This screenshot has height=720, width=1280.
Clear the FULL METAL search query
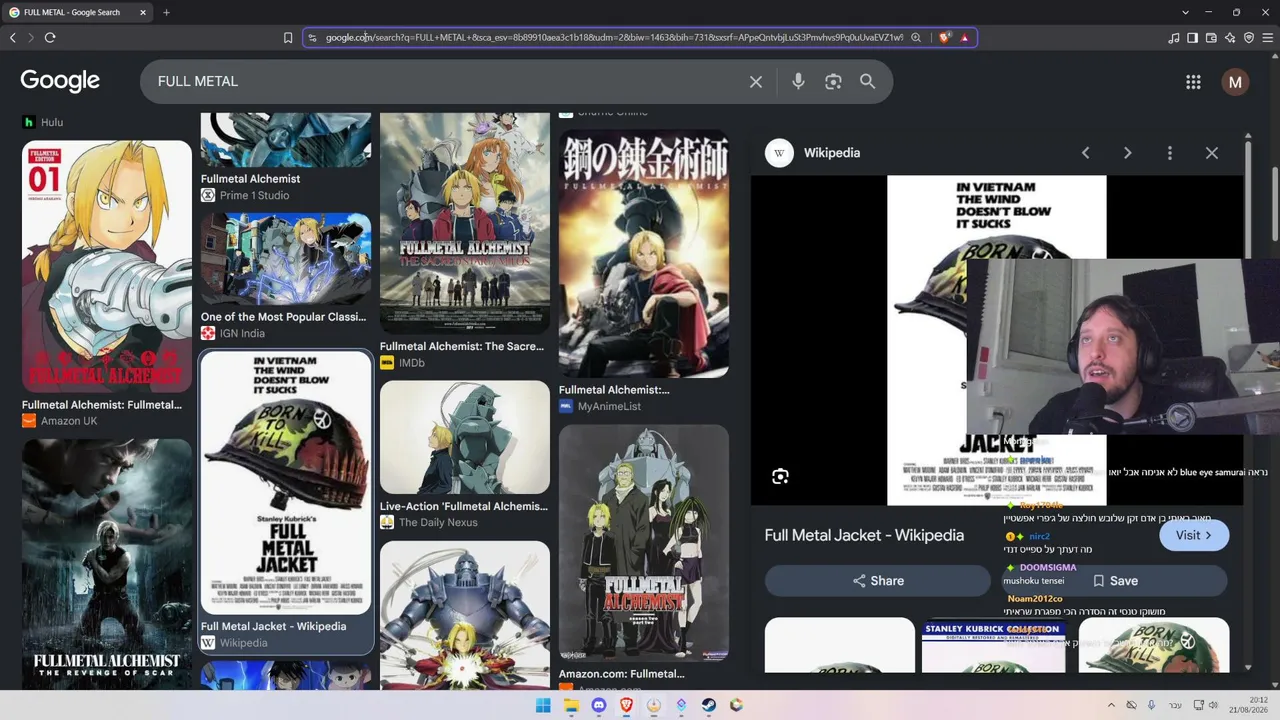coord(756,82)
